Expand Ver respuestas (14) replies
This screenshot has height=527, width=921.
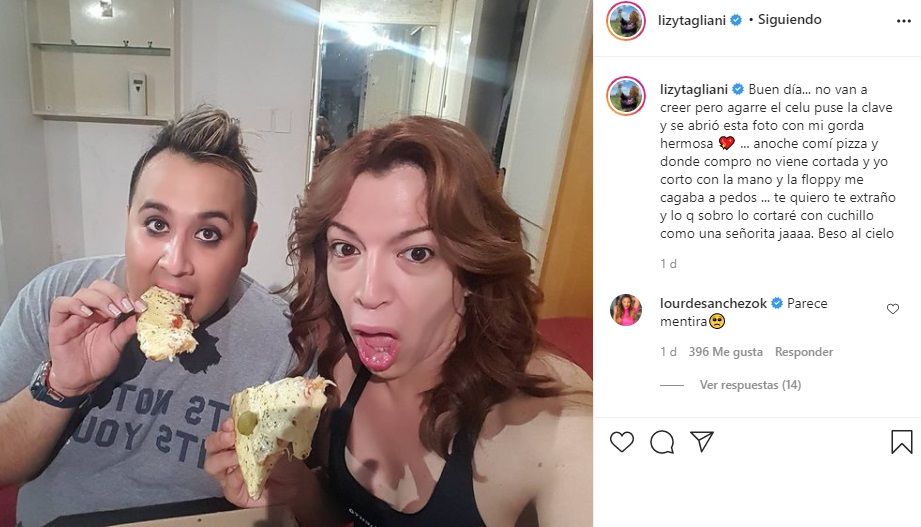[750, 385]
